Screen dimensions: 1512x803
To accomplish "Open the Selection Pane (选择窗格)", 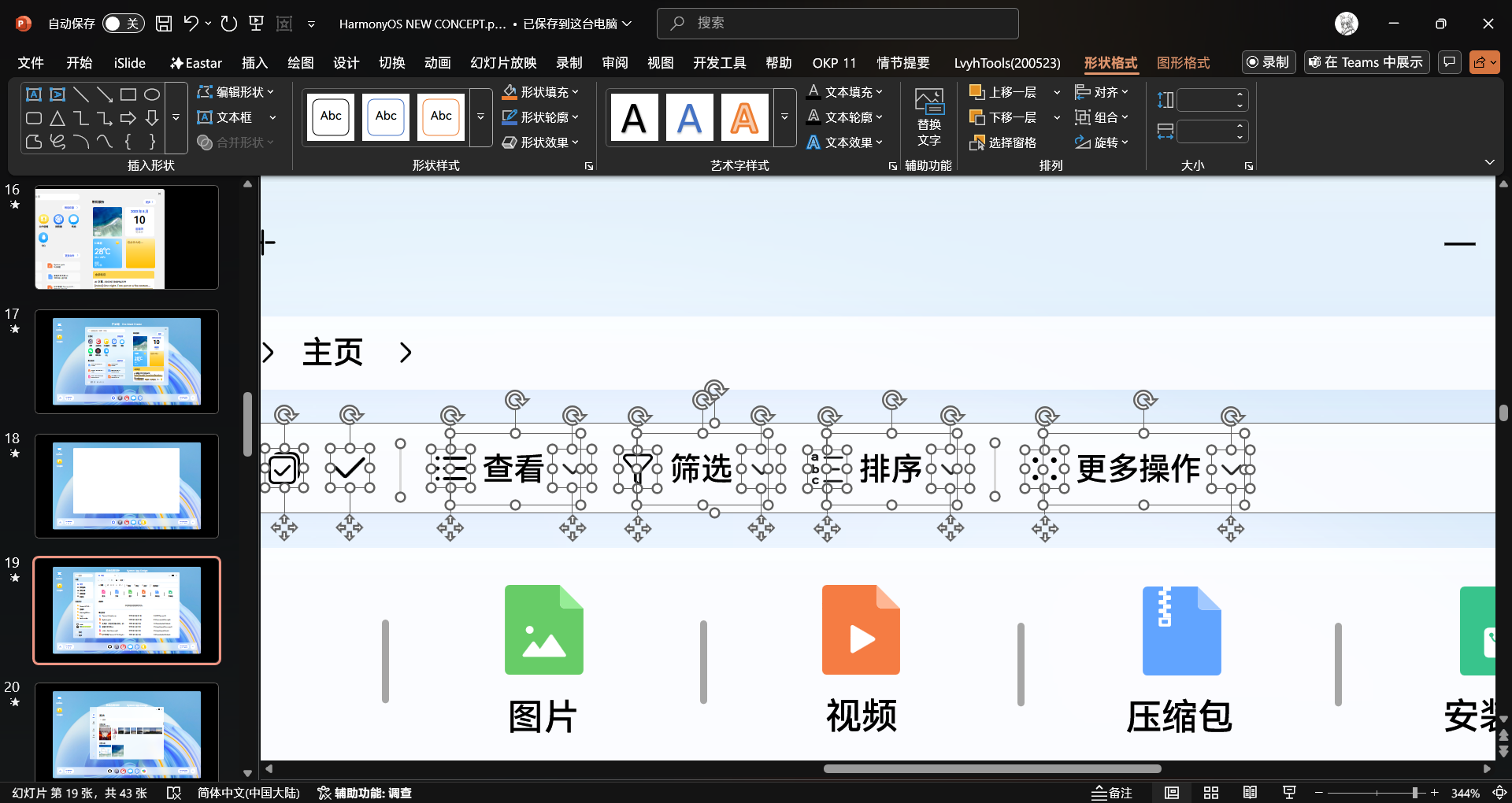I will [1002, 142].
